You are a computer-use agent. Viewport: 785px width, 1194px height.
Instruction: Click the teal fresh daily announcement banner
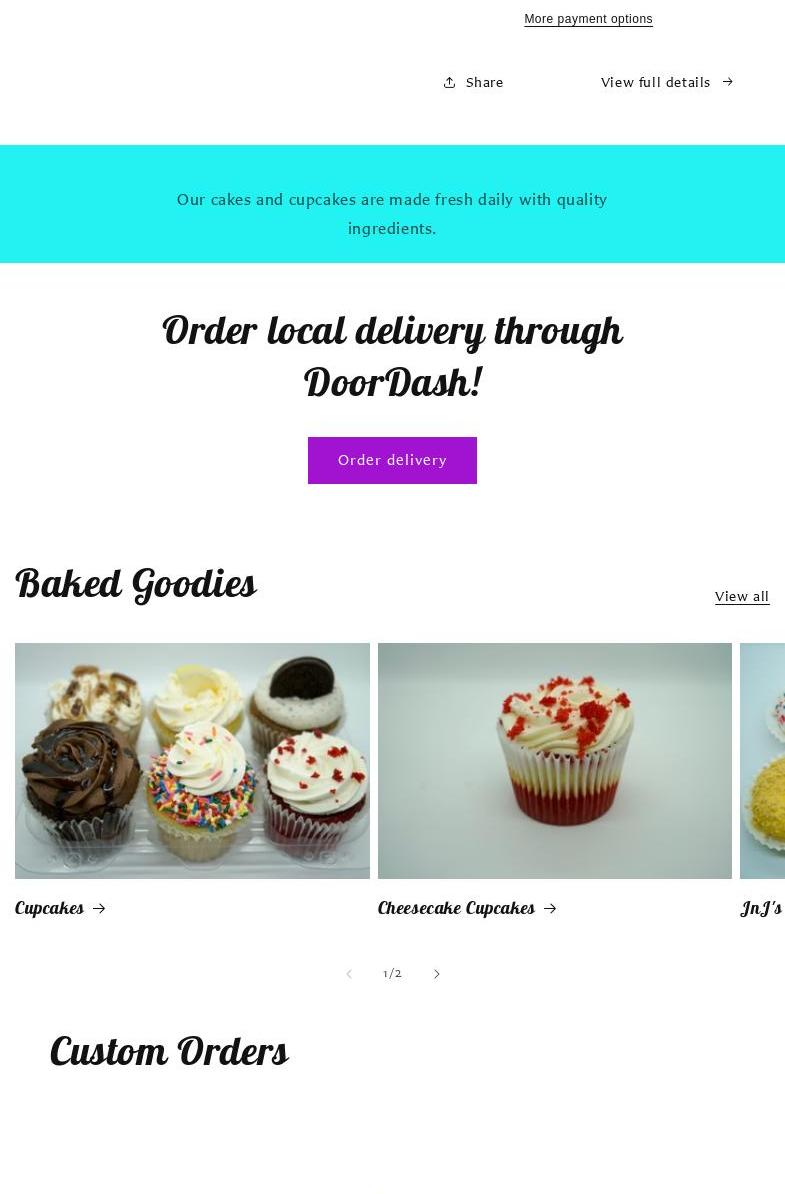click(x=392, y=204)
